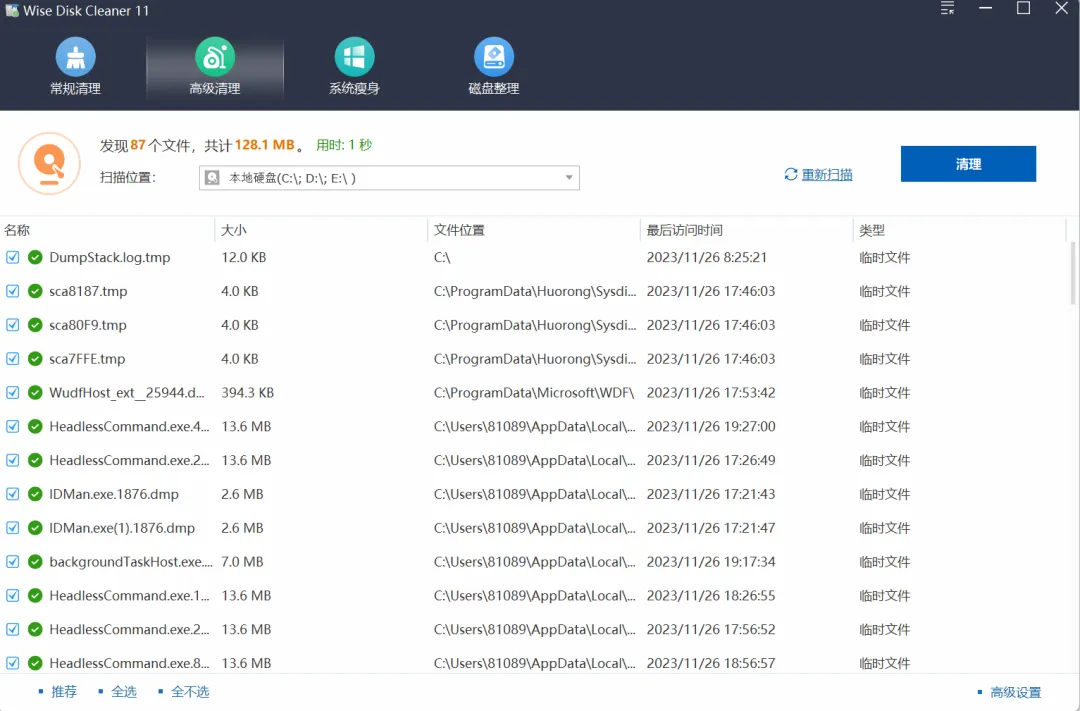The width and height of the screenshot is (1080, 711).
Task: Click the large orange disk scan icon
Action: 50,163
